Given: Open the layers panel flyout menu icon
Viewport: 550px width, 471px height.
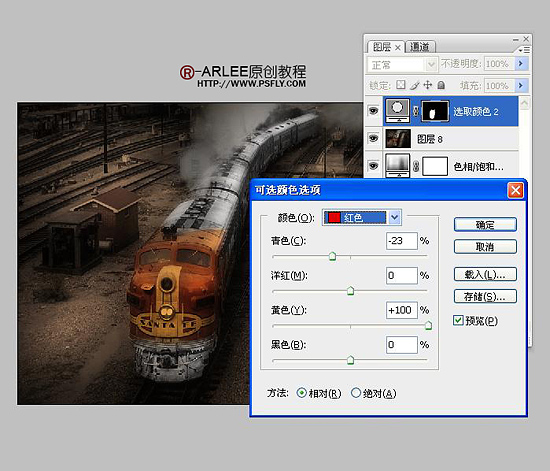Looking at the screenshot, I should [x=524, y=50].
